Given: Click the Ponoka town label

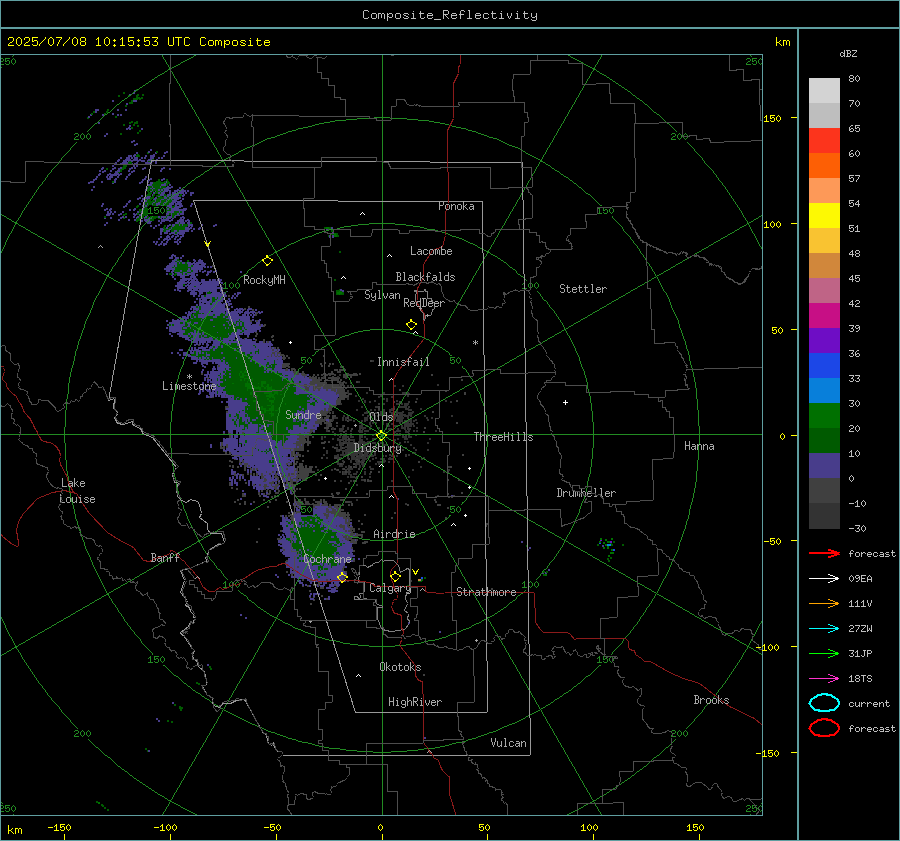Looking at the screenshot, I should (x=456, y=206).
